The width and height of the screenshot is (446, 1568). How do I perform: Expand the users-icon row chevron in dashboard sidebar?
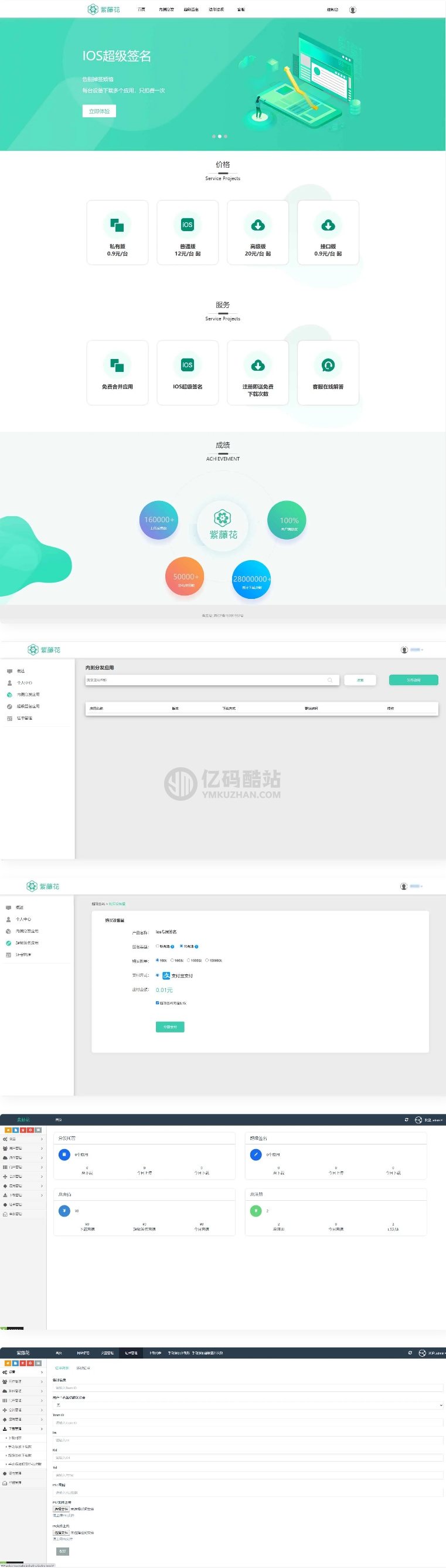[42, 1148]
